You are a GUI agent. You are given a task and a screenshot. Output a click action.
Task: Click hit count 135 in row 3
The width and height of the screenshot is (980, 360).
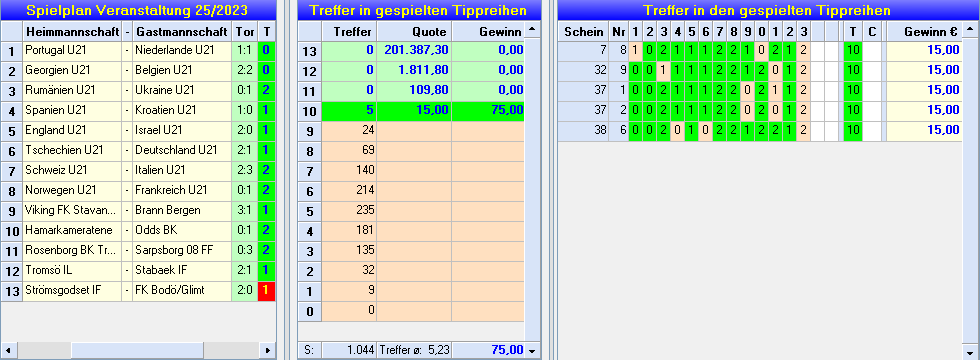tap(349, 251)
